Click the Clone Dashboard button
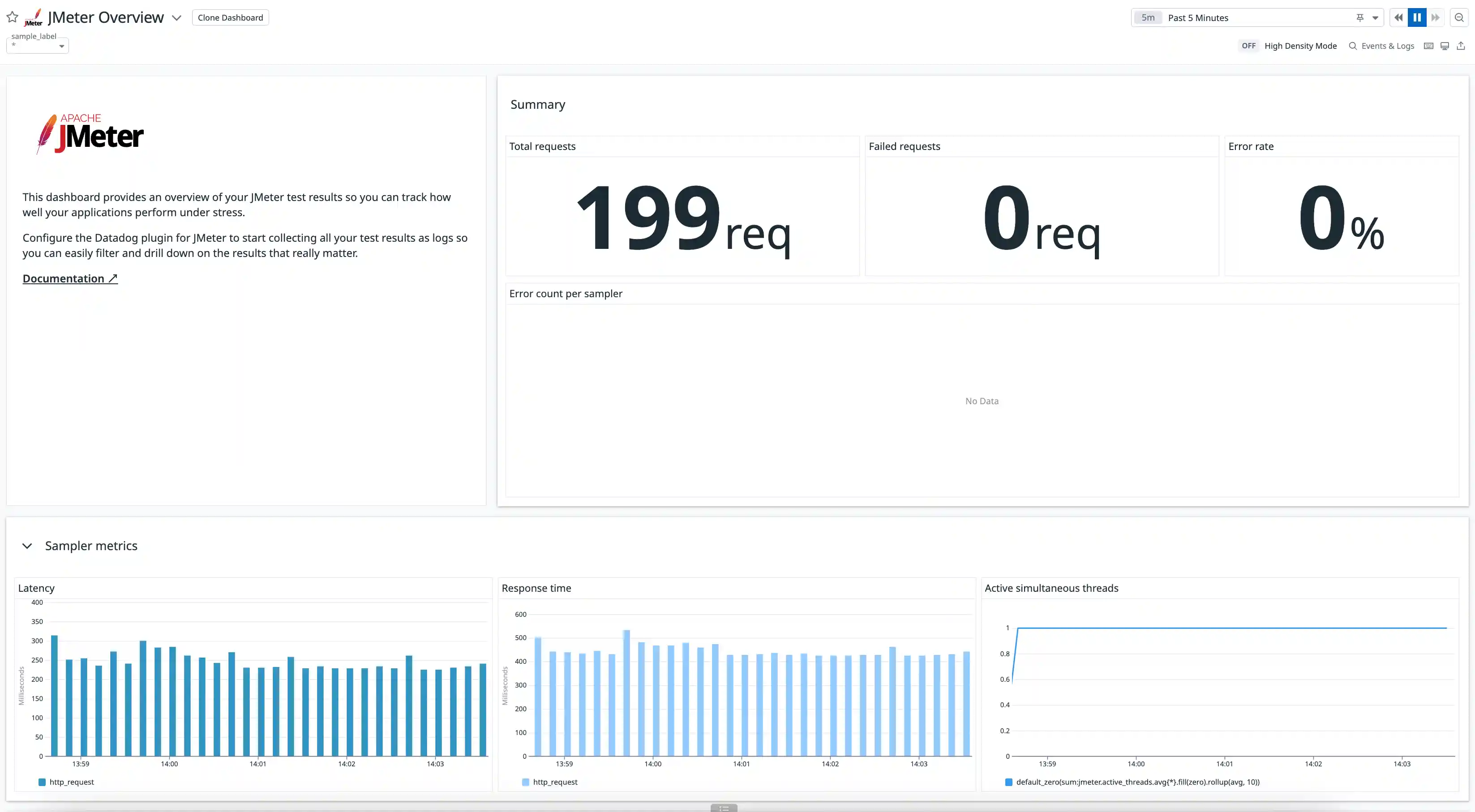The height and width of the screenshot is (812, 1475). pyautogui.click(x=230, y=18)
